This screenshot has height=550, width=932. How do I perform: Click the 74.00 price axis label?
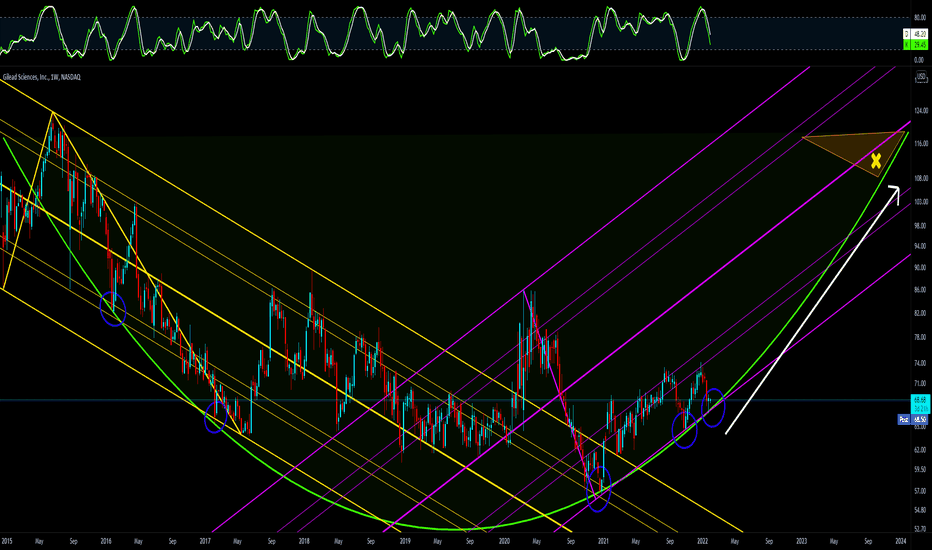click(x=920, y=363)
